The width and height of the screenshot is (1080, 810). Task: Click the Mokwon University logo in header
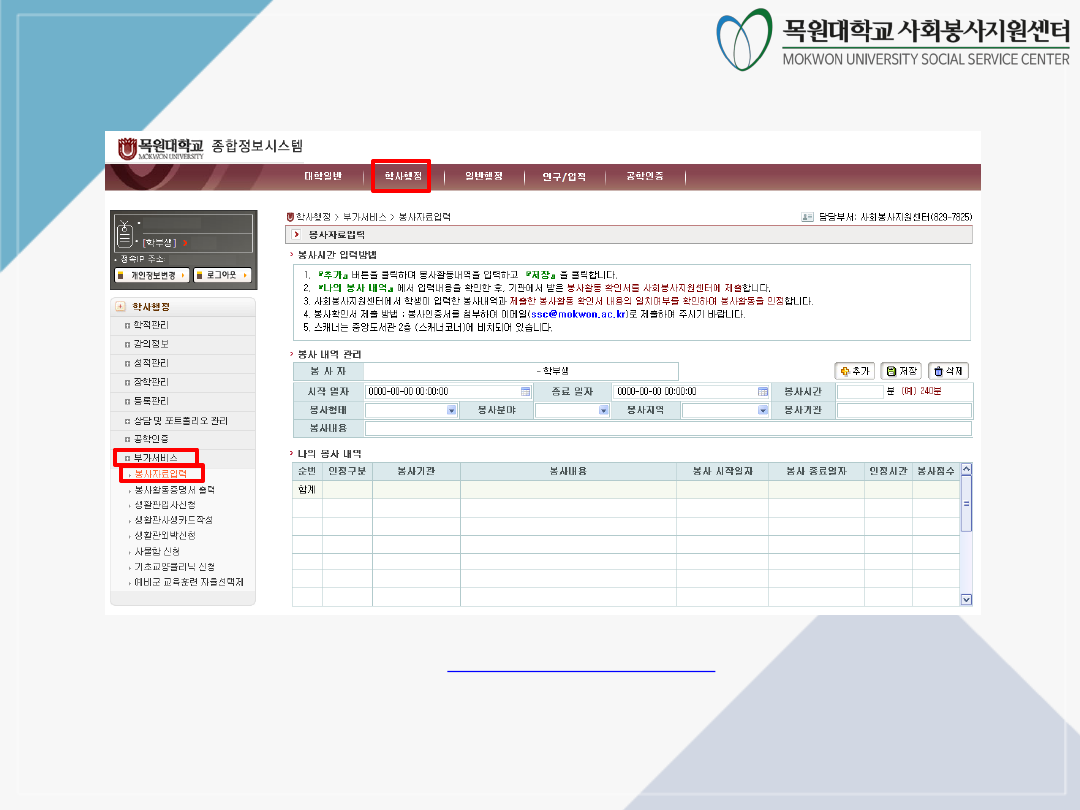point(160,148)
